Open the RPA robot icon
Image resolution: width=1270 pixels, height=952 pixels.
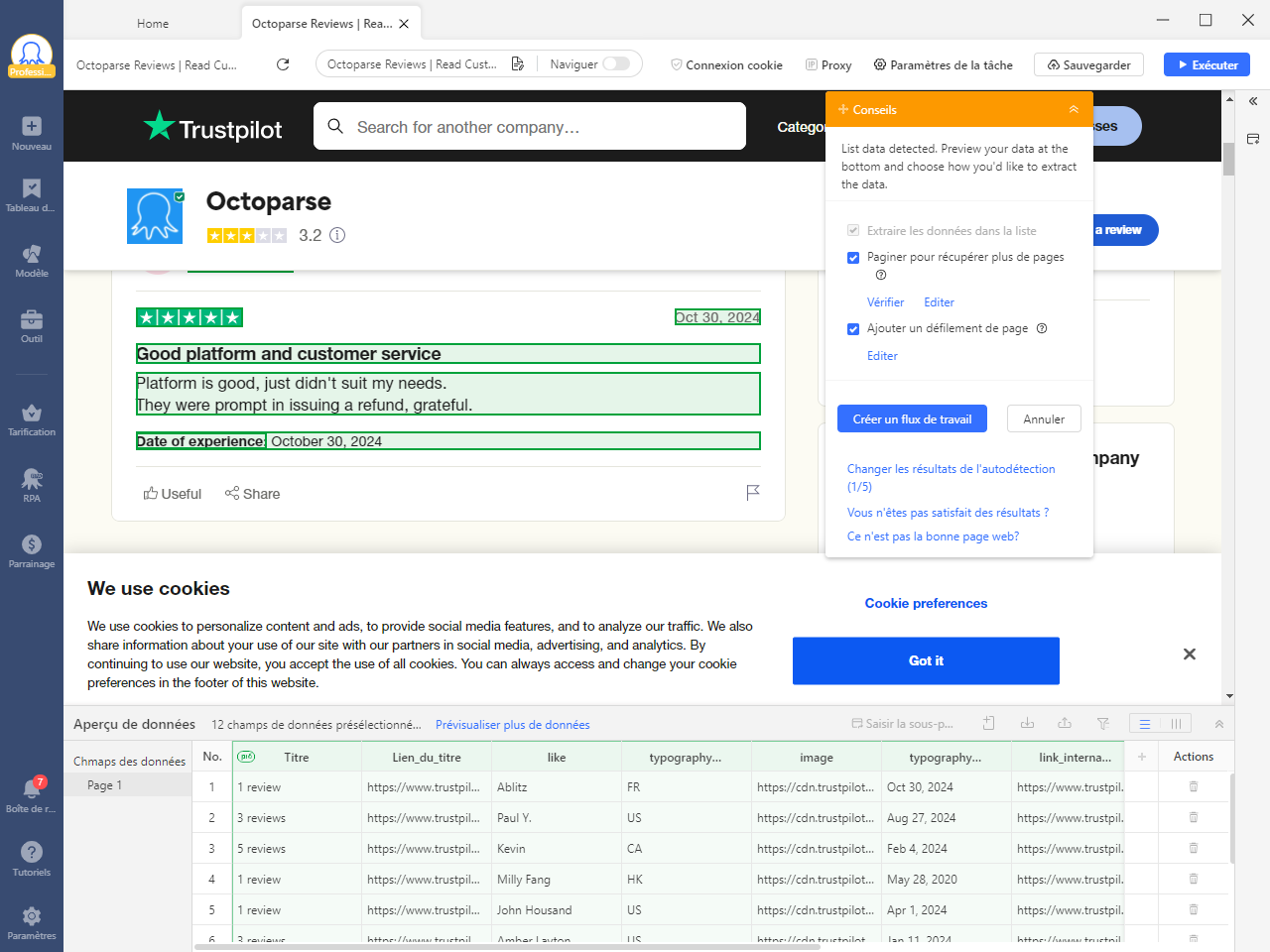point(32,485)
